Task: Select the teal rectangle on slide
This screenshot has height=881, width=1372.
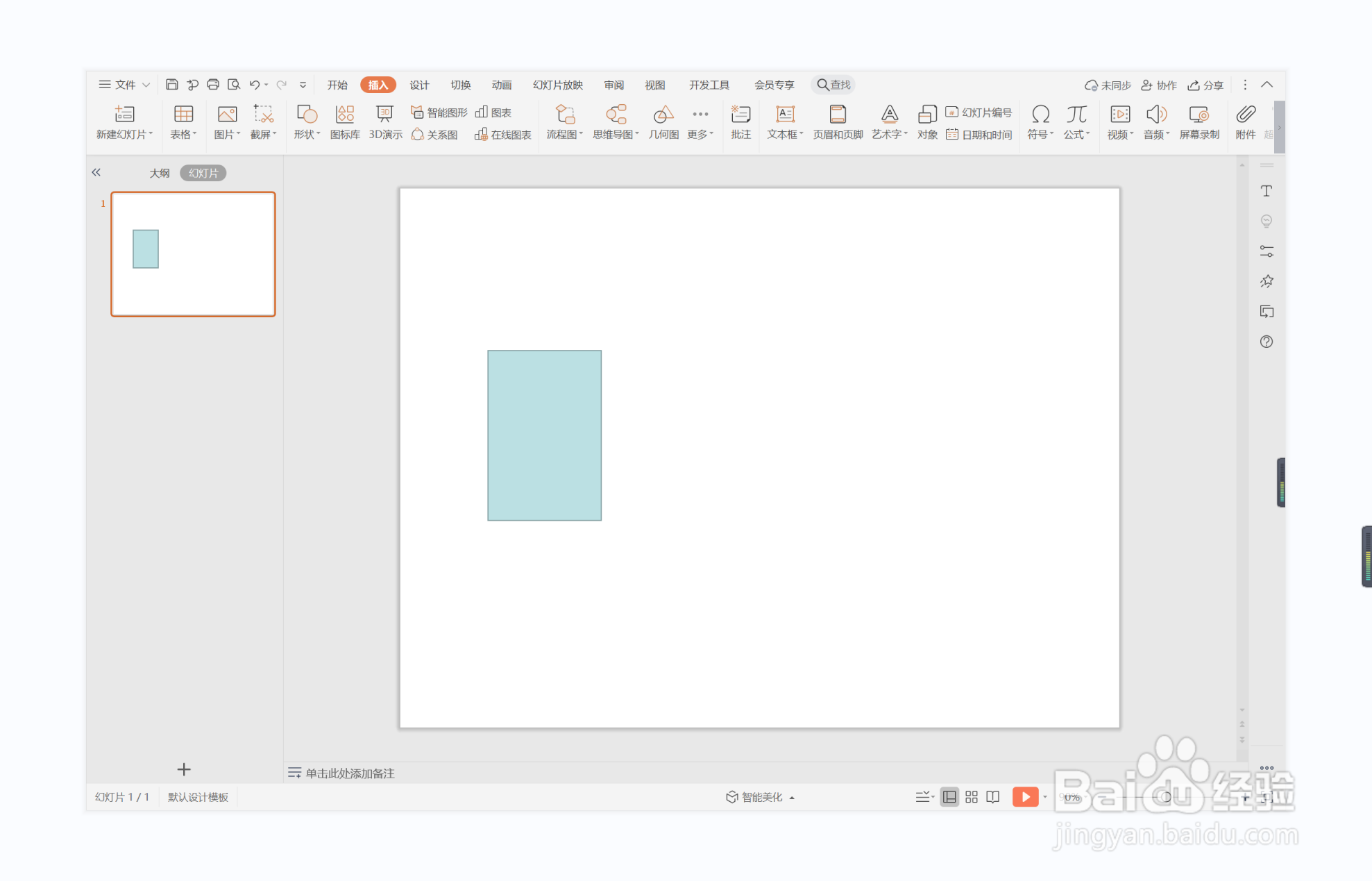Action: (544, 435)
